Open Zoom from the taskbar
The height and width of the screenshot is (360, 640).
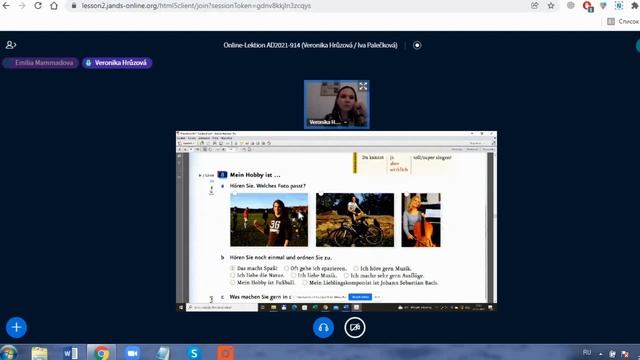pos(132,353)
